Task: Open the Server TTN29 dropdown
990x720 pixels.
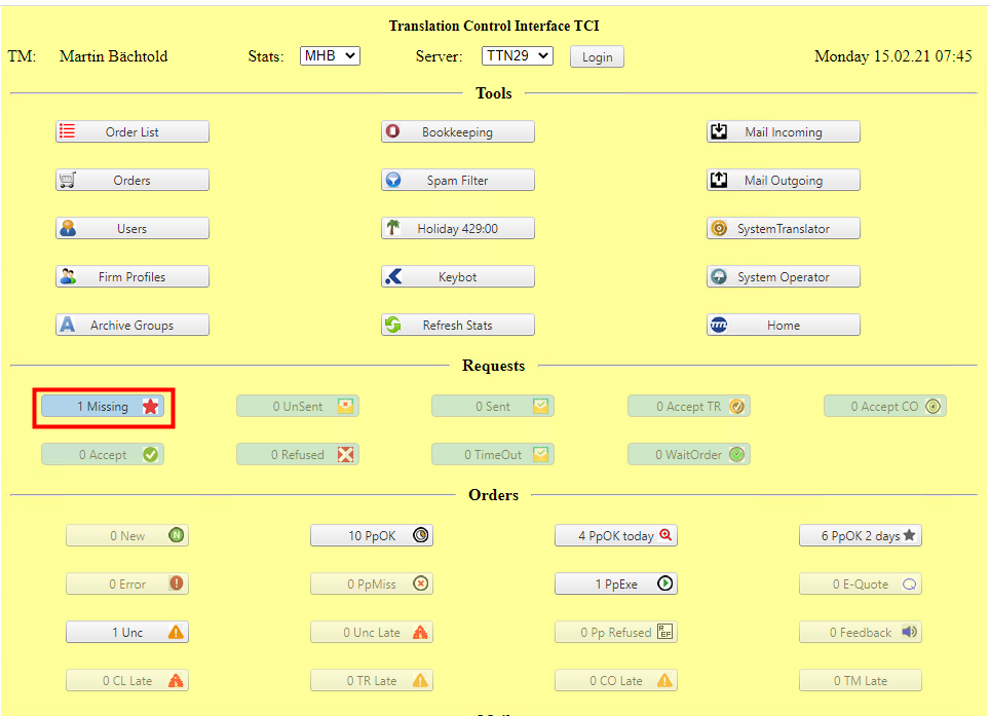Action: tap(516, 56)
